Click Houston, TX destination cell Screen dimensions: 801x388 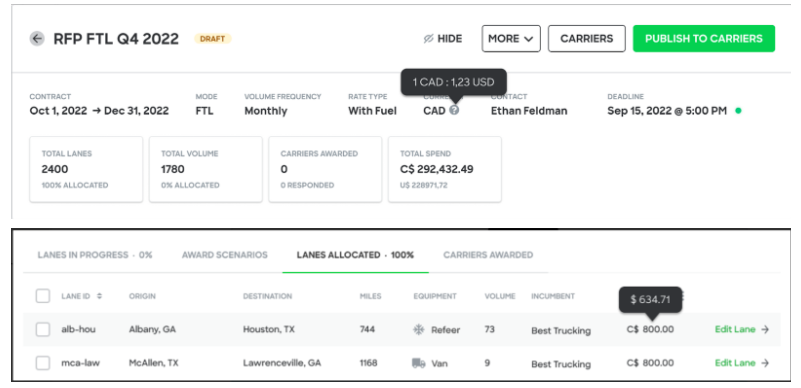(269, 330)
